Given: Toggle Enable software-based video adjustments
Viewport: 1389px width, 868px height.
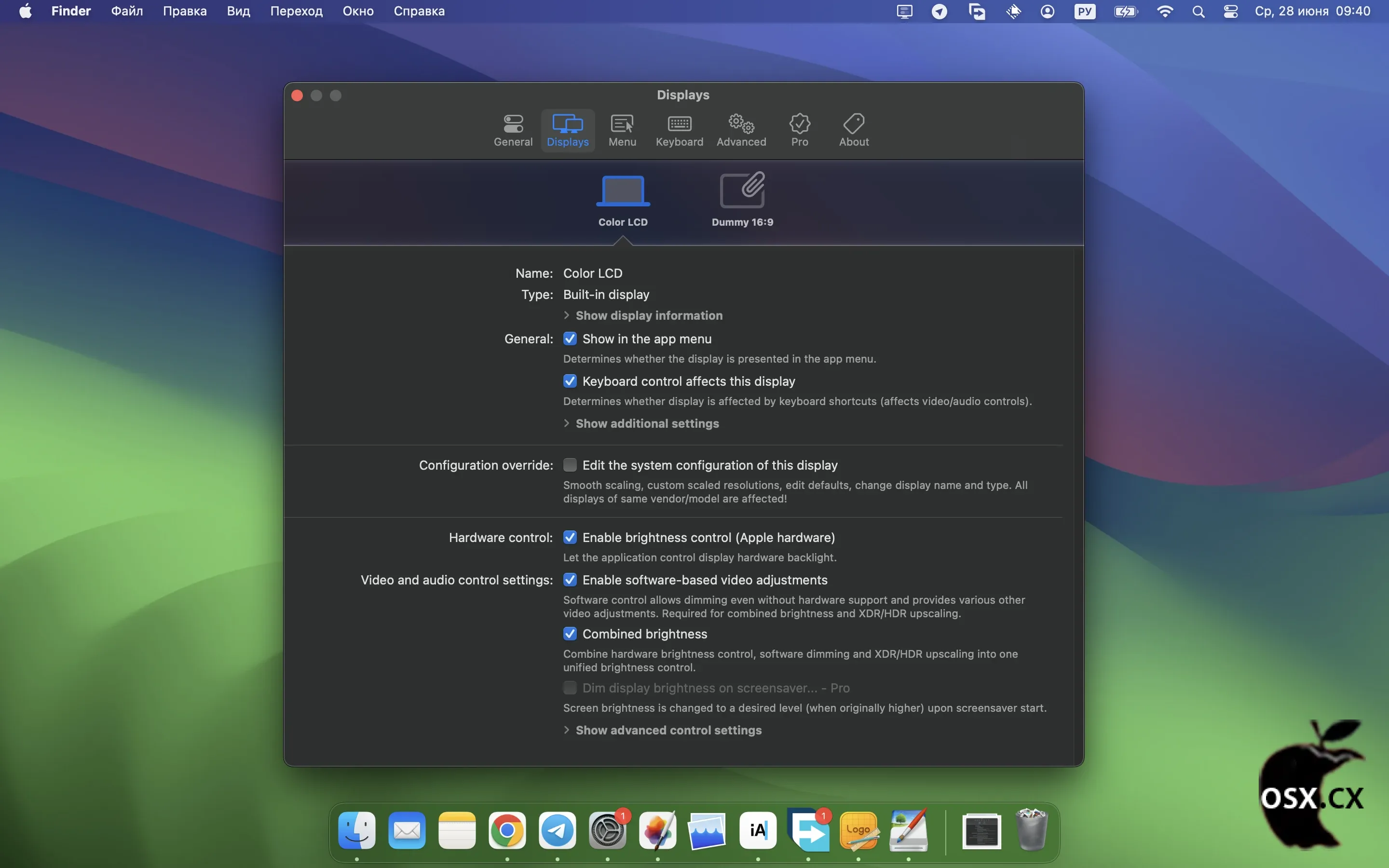Looking at the screenshot, I should (570, 580).
